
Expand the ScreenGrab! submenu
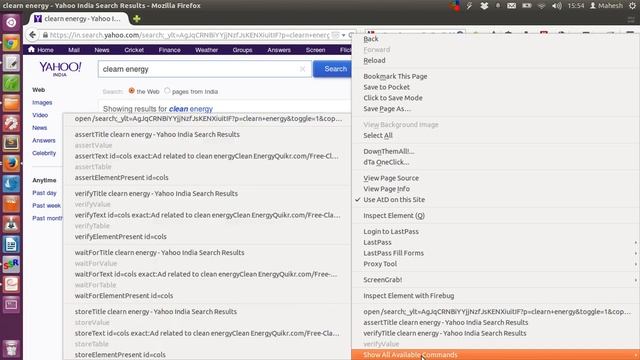[496, 280]
